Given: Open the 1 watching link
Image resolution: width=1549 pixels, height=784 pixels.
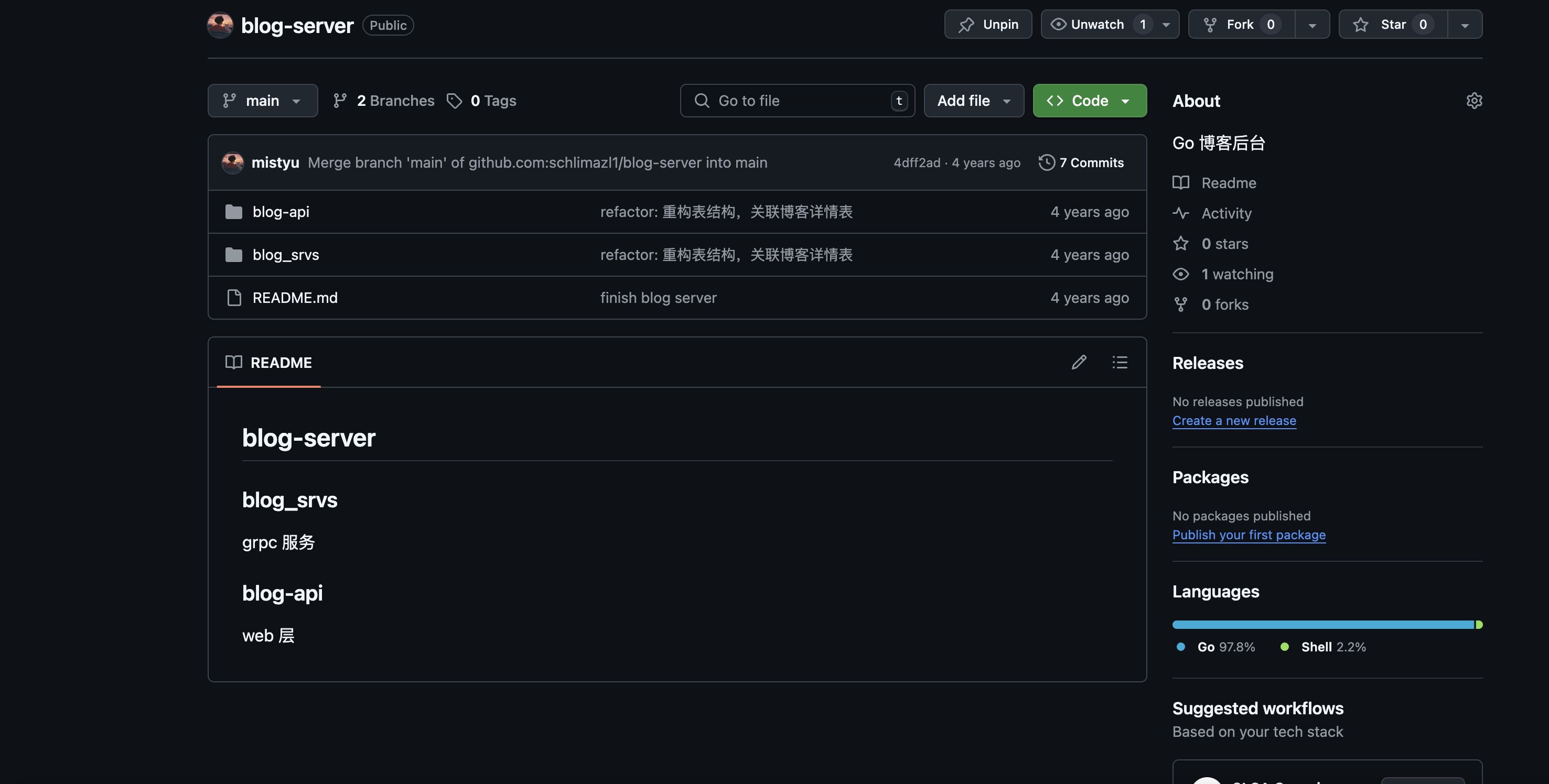Looking at the screenshot, I should [x=1237, y=274].
